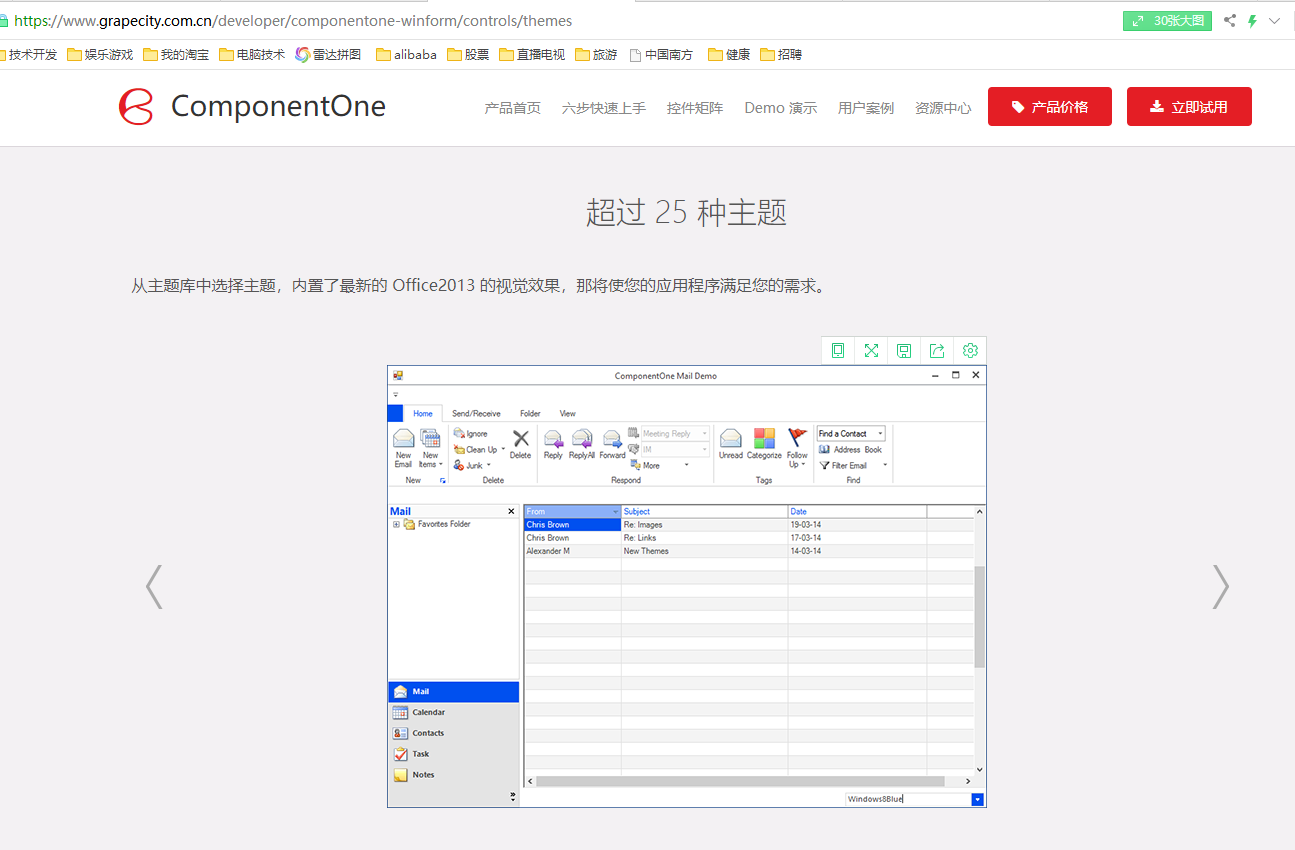The width and height of the screenshot is (1295, 850).
Task: Click the ReplyAll button in ribbon
Action: (x=582, y=444)
